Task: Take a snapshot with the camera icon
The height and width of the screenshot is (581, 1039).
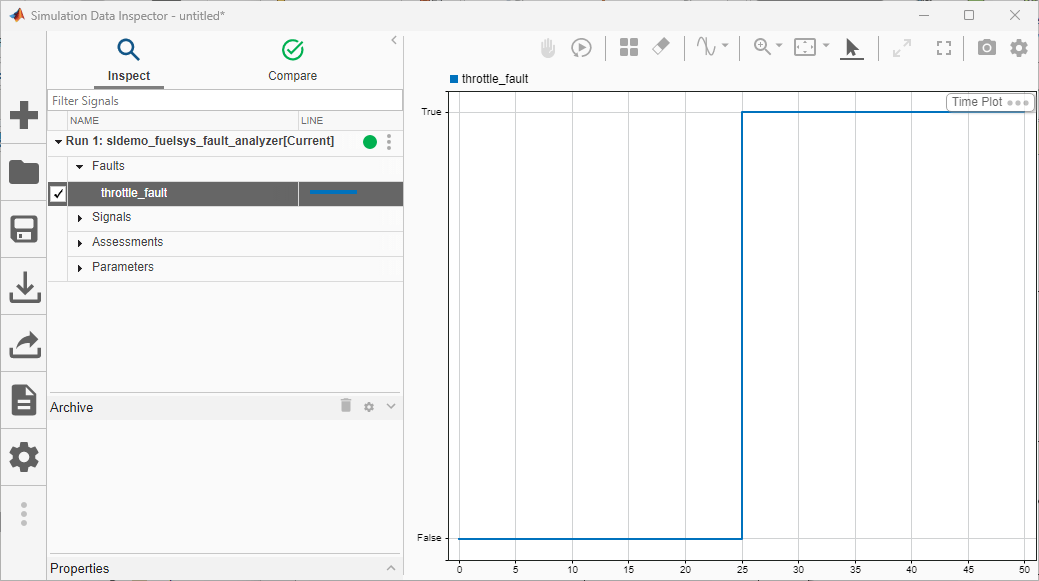Action: pos(986,47)
